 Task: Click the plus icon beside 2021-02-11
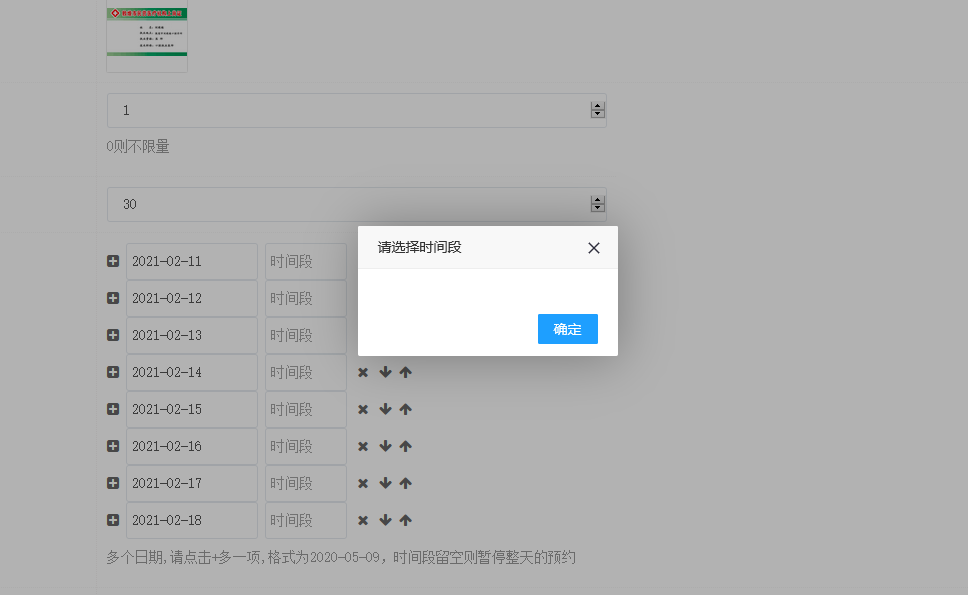tap(113, 261)
